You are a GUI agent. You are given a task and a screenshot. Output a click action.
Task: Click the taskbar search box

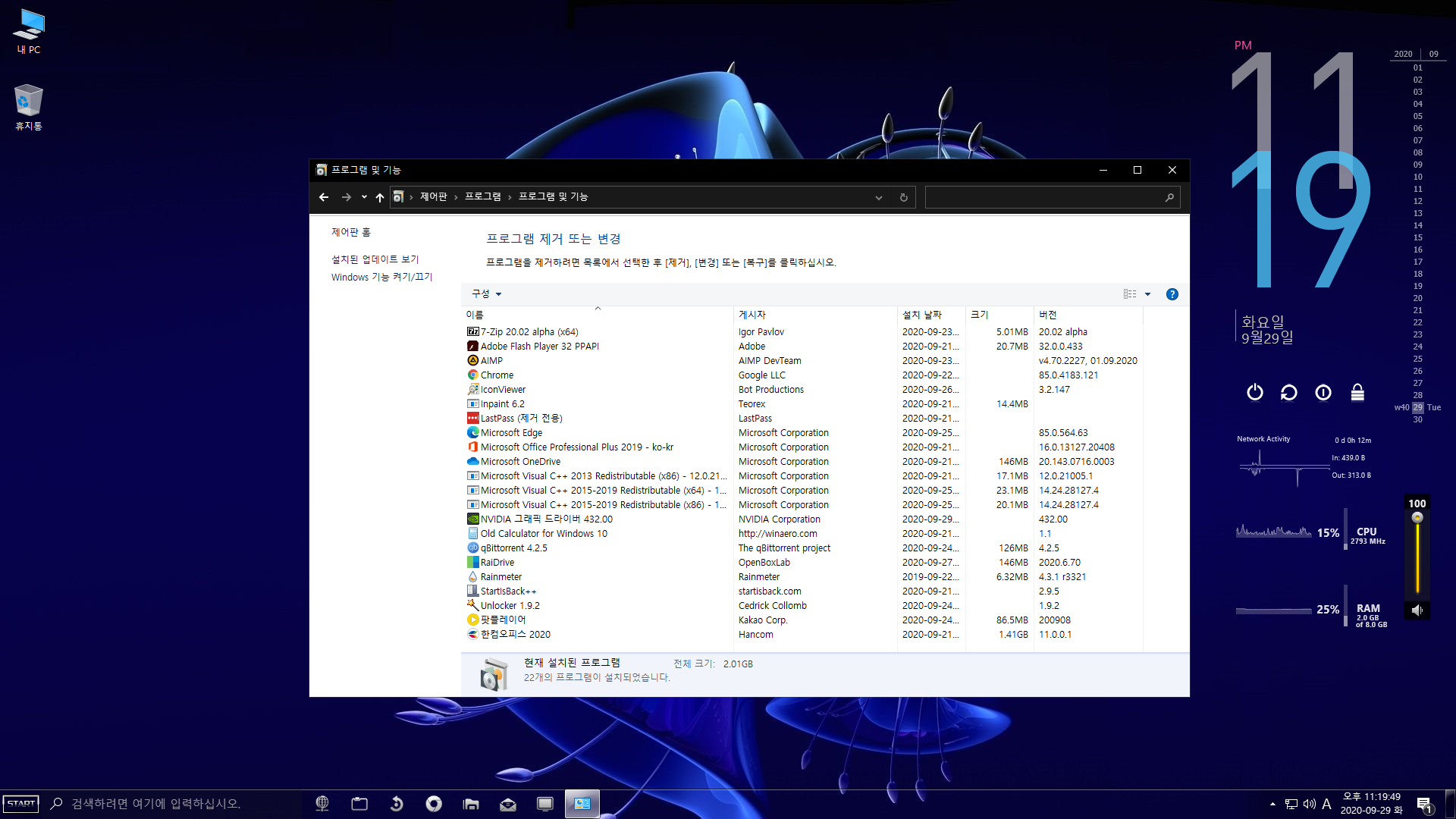[174, 804]
